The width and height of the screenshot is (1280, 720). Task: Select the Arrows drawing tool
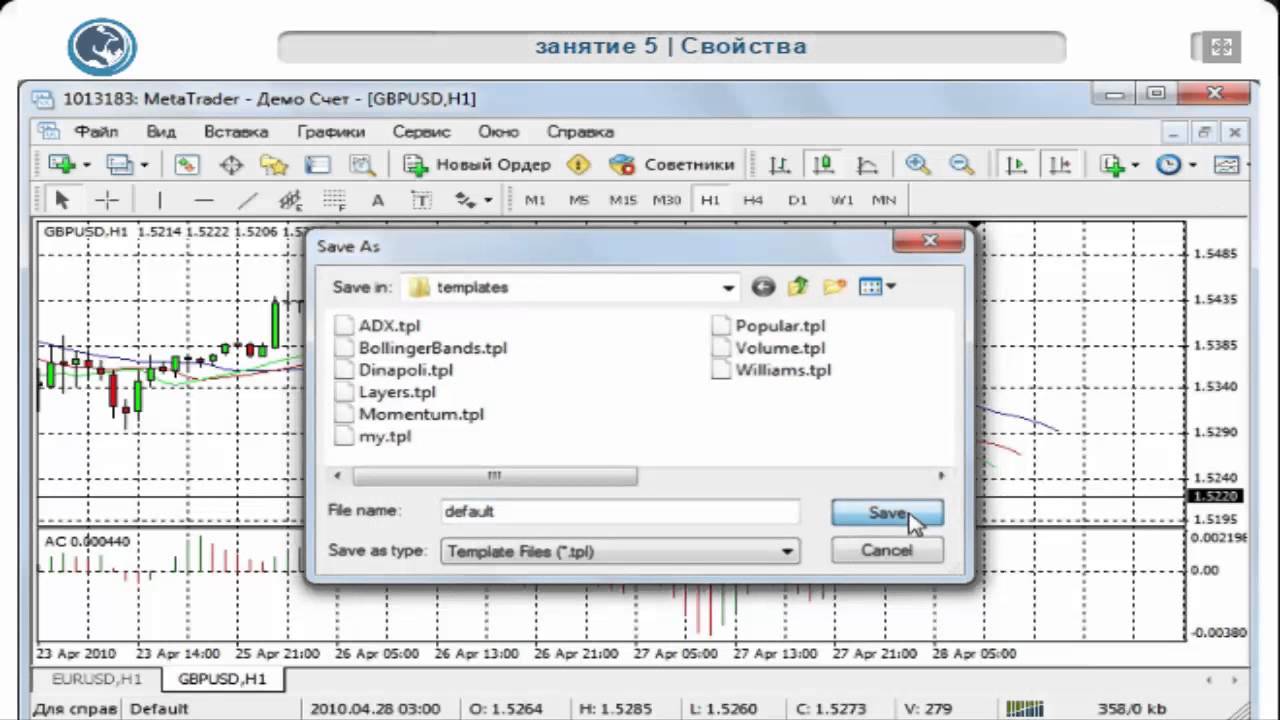466,200
